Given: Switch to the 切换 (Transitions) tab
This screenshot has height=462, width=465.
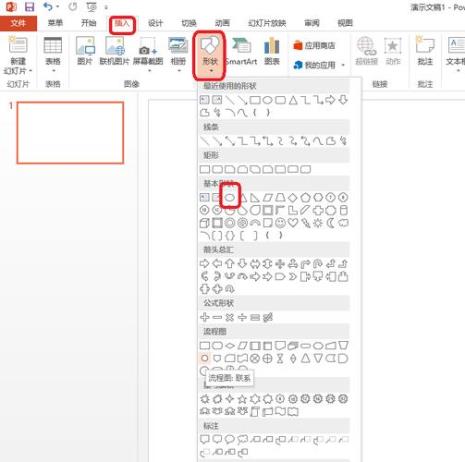Looking at the screenshot, I should tap(189, 23).
